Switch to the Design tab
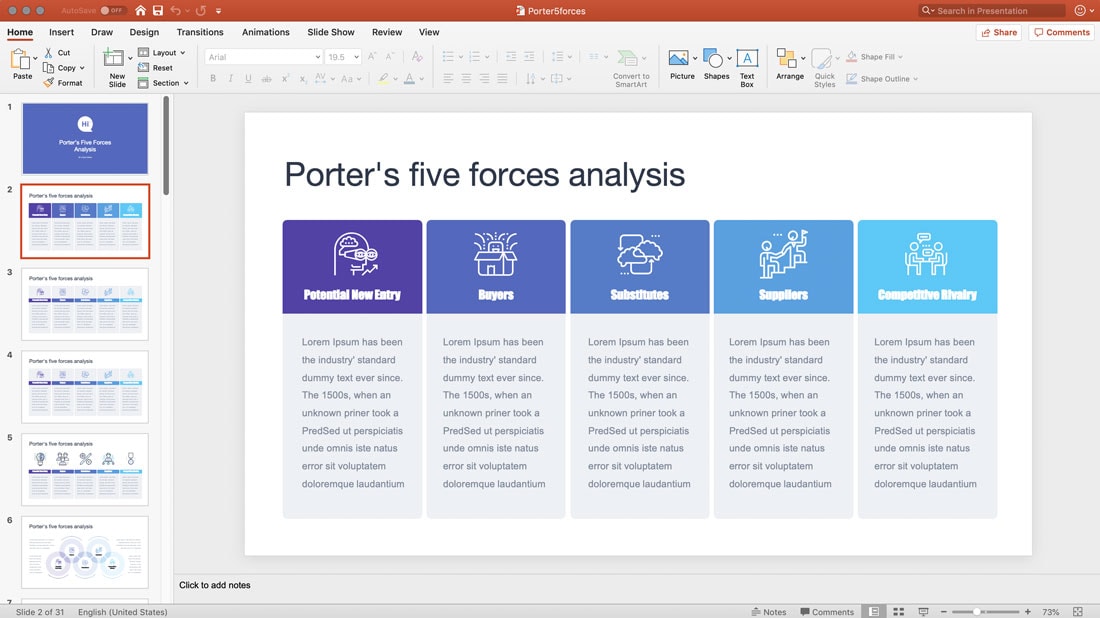Image resolution: width=1100 pixels, height=618 pixels. (144, 32)
